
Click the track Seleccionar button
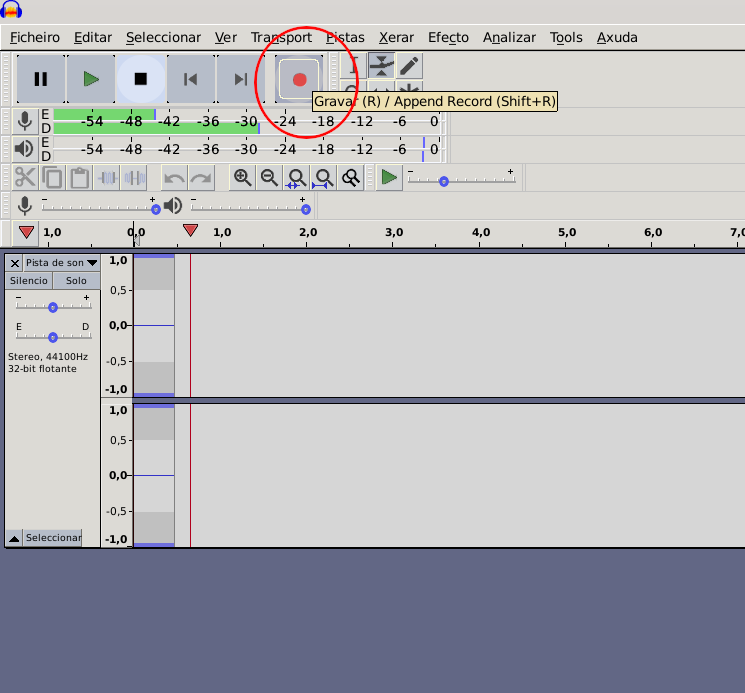pyautogui.click(x=53, y=538)
